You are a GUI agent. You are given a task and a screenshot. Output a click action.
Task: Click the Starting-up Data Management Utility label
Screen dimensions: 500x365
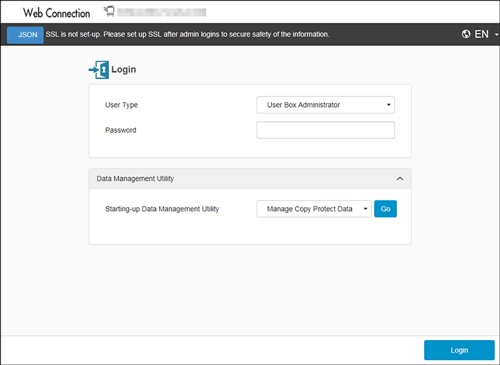click(162, 209)
